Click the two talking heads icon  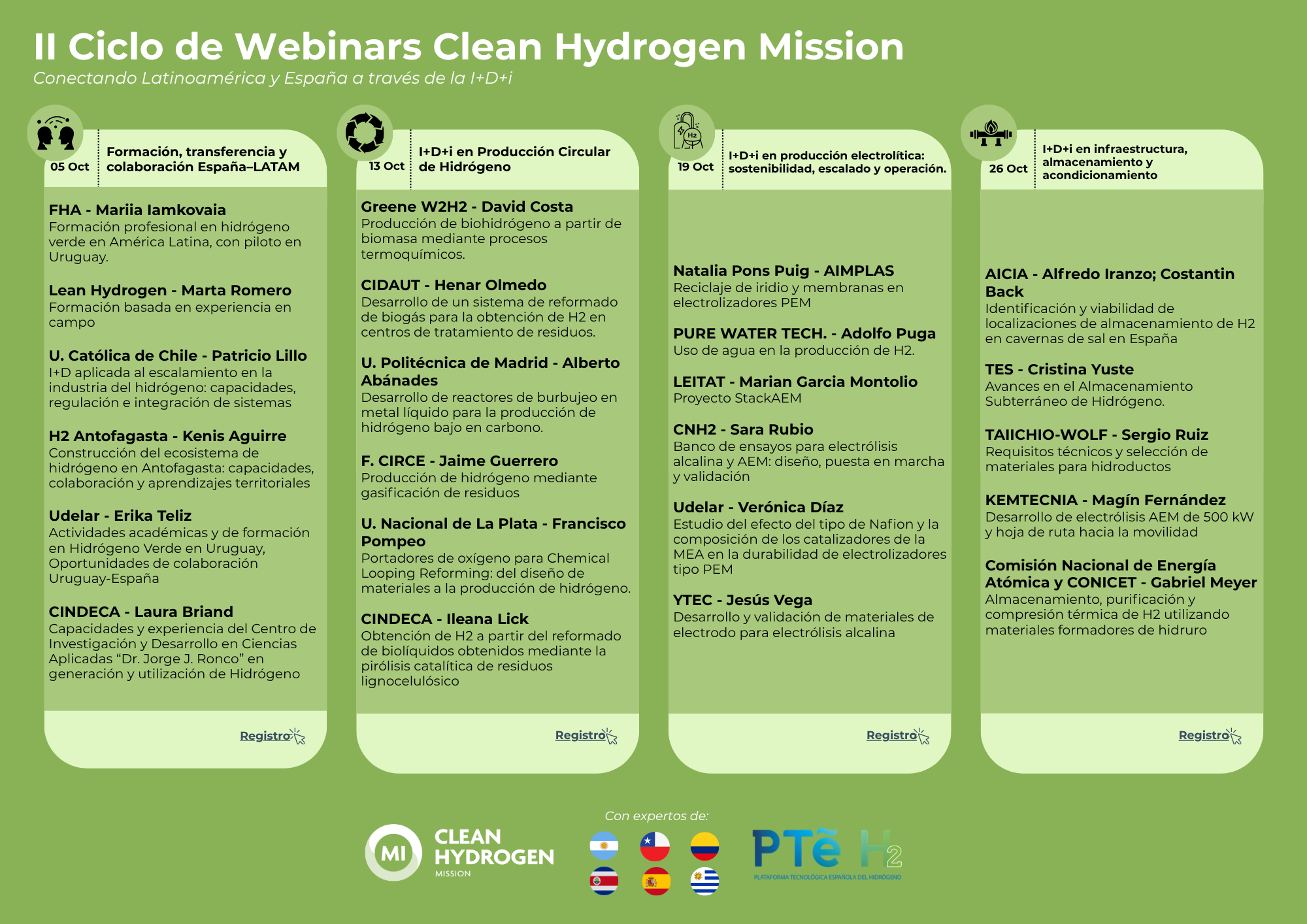[x=56, y=133]
